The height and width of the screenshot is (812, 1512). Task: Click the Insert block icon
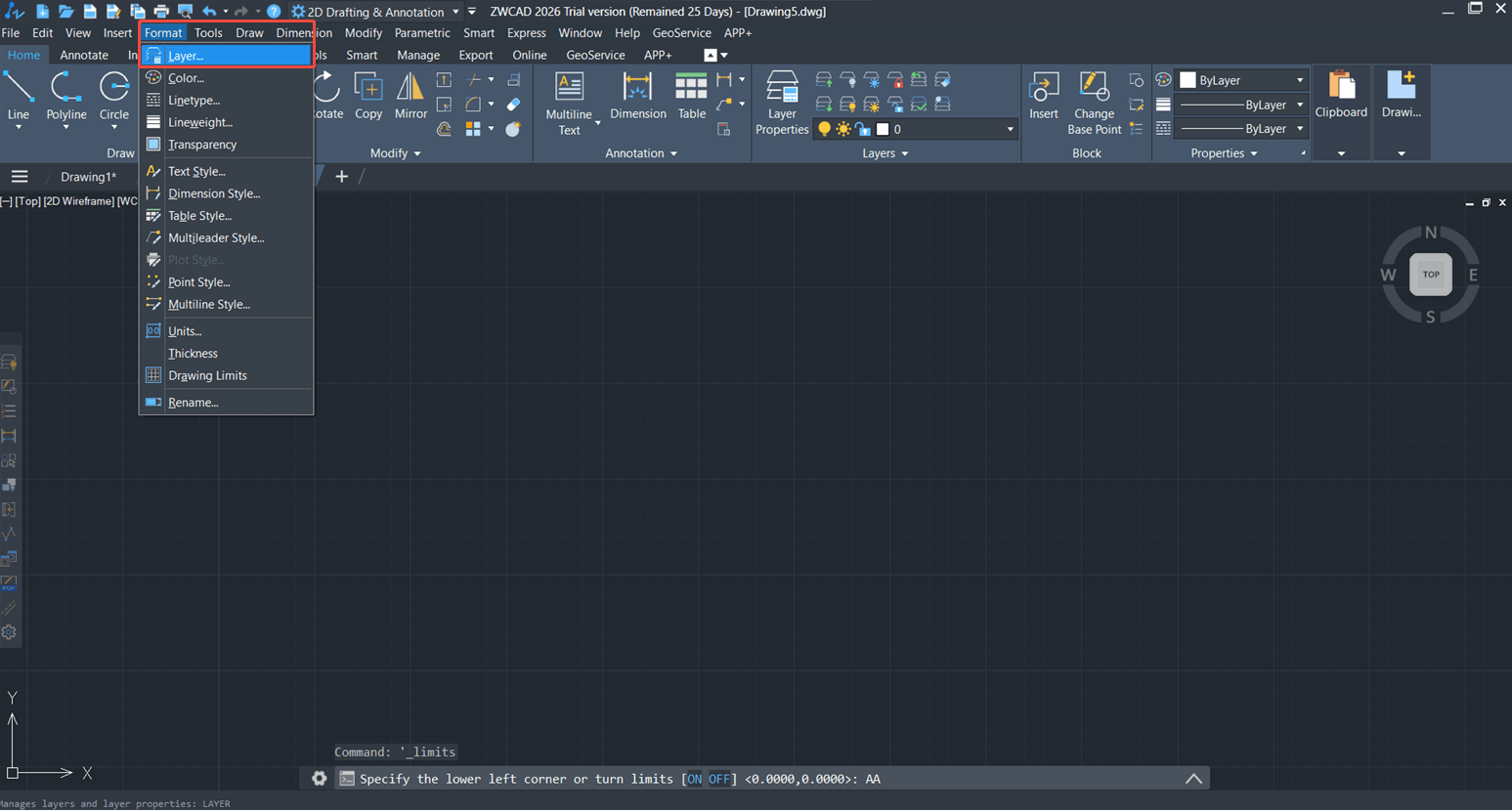pyautogui.click(x=1043, y=97)
